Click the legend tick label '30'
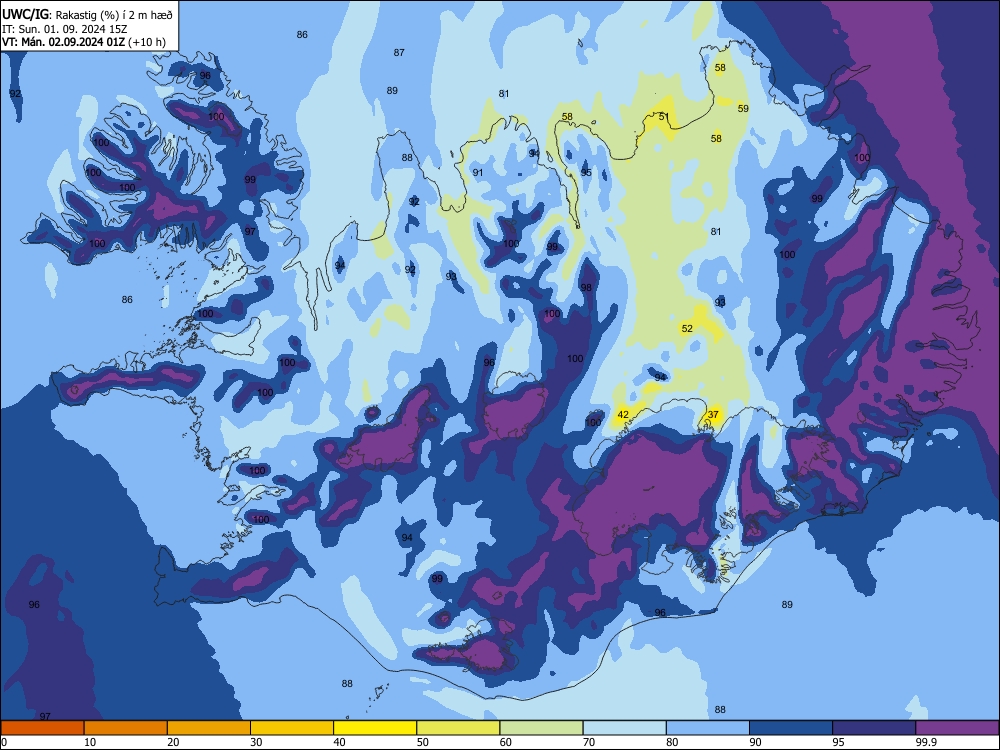1000x750 pixels. pos(256,742)
